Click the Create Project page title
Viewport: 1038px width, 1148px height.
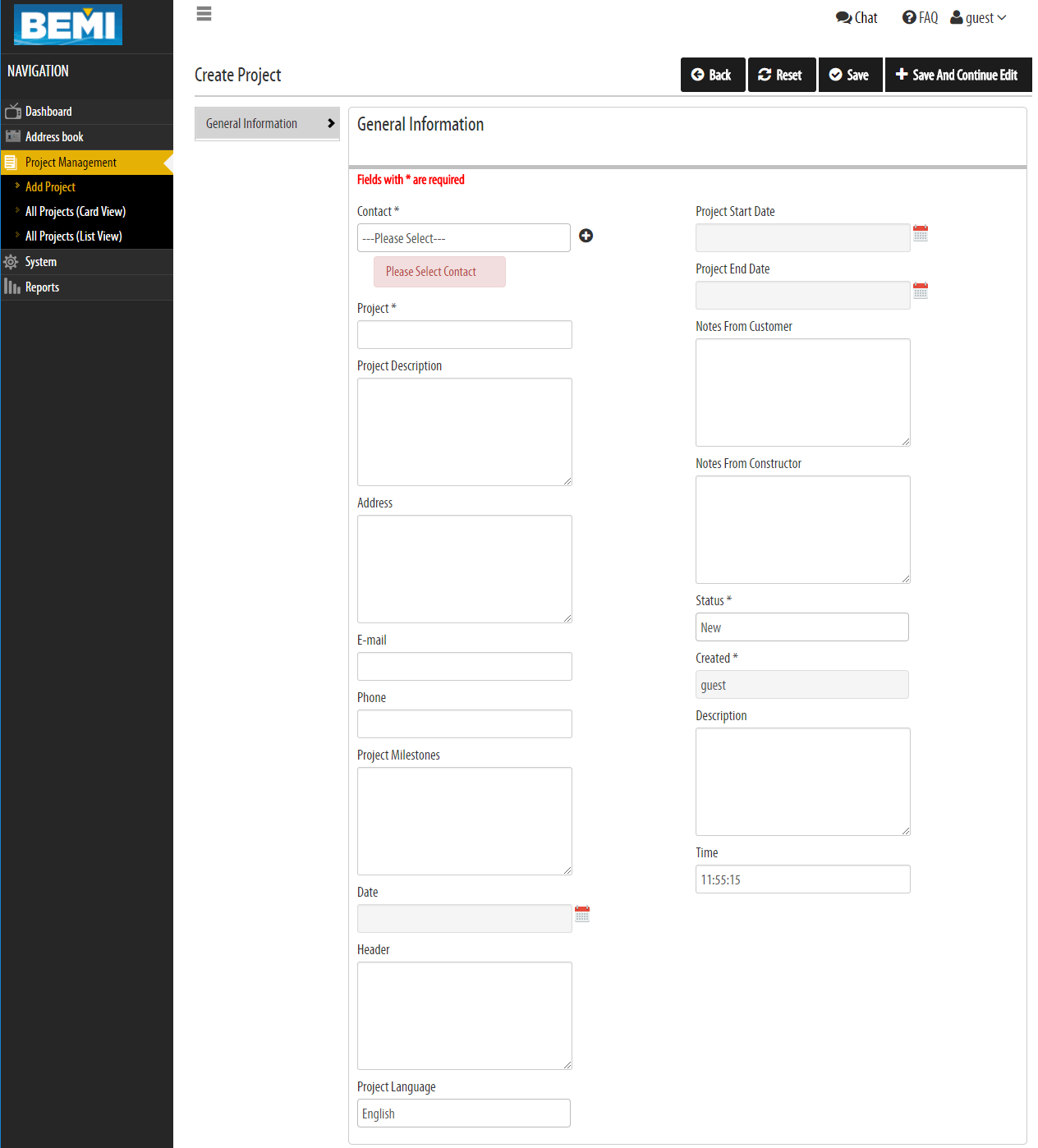[237, 75]
